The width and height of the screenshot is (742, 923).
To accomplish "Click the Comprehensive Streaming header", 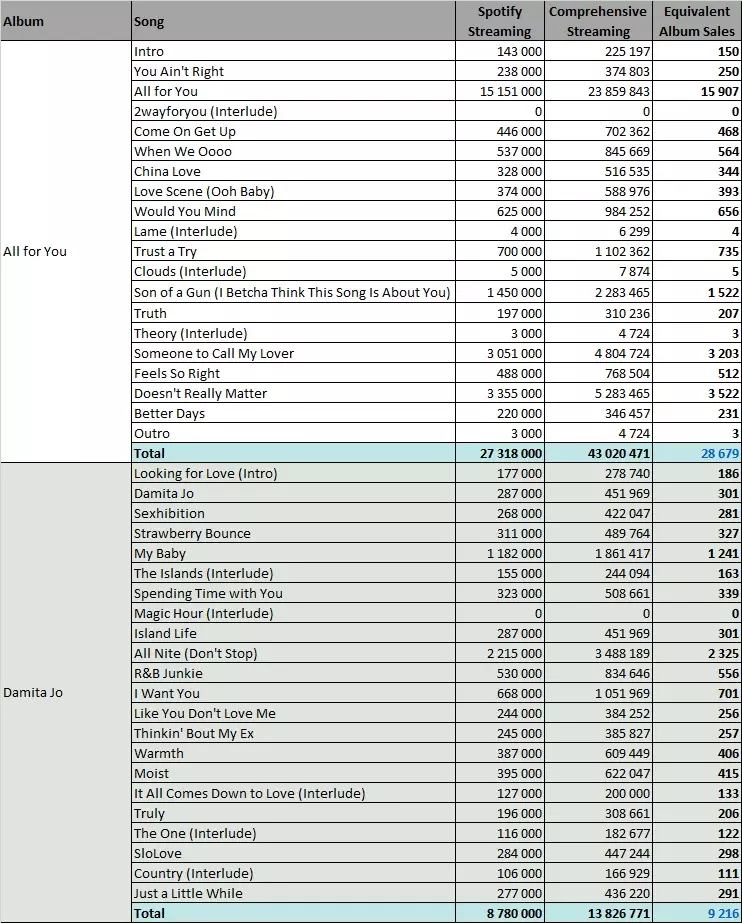I will [x=598, y=21].
